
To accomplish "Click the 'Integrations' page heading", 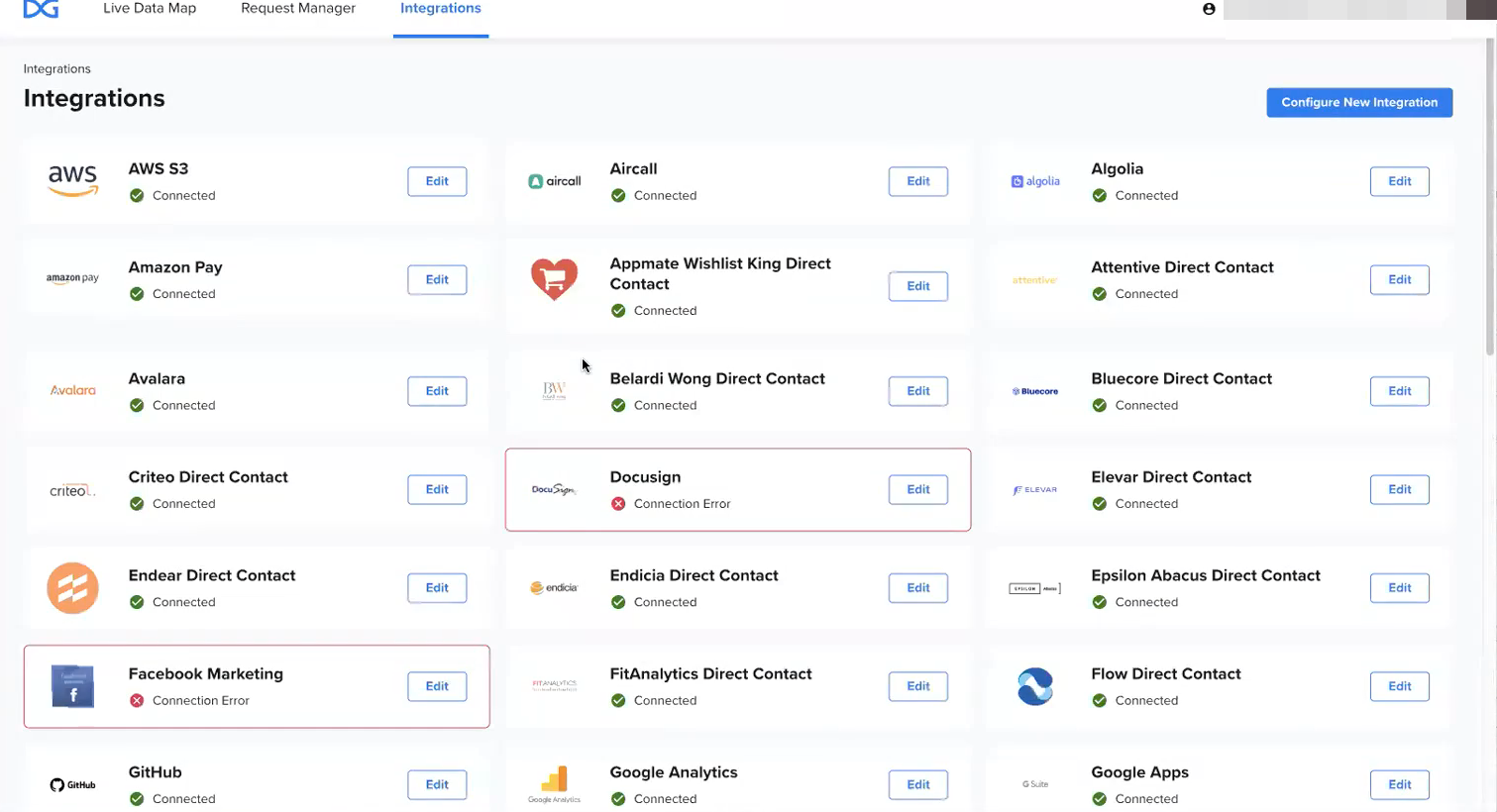I will pos(94,98).
